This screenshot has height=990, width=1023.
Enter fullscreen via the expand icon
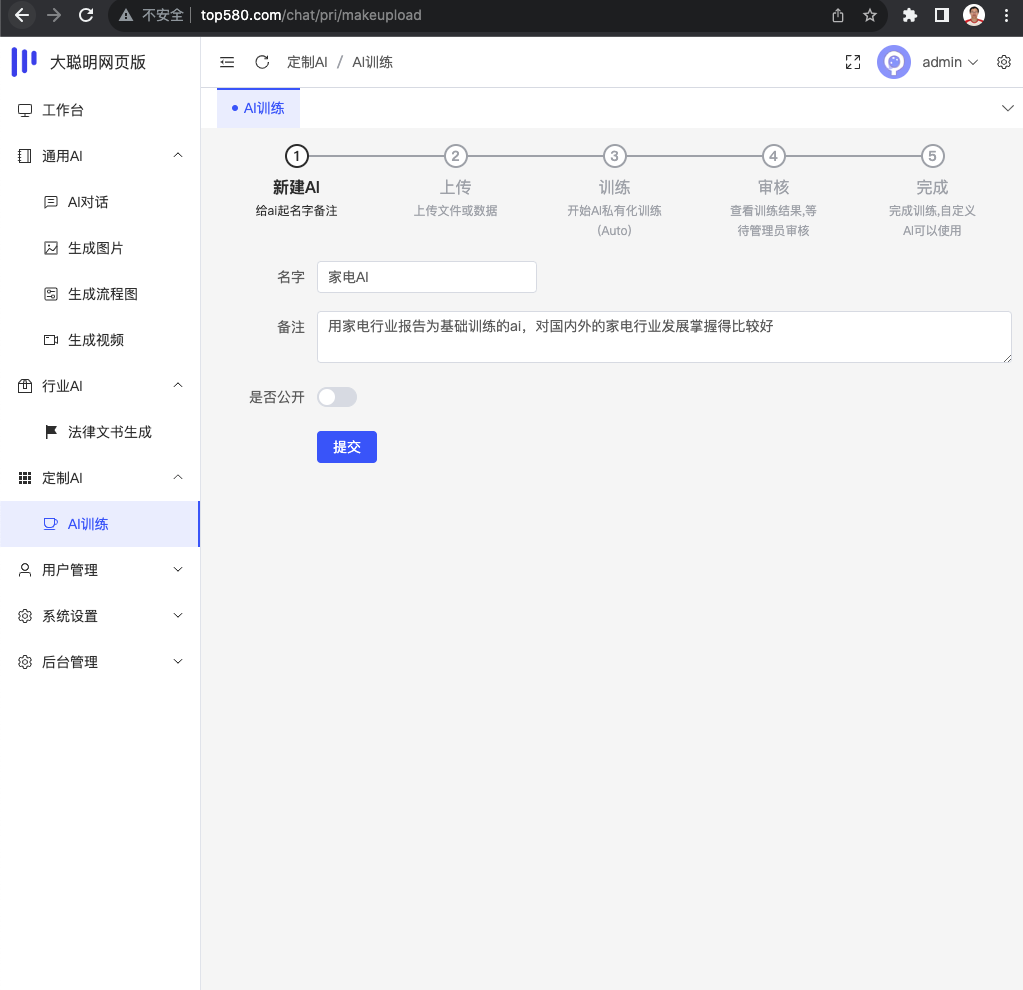pos(852,61)
